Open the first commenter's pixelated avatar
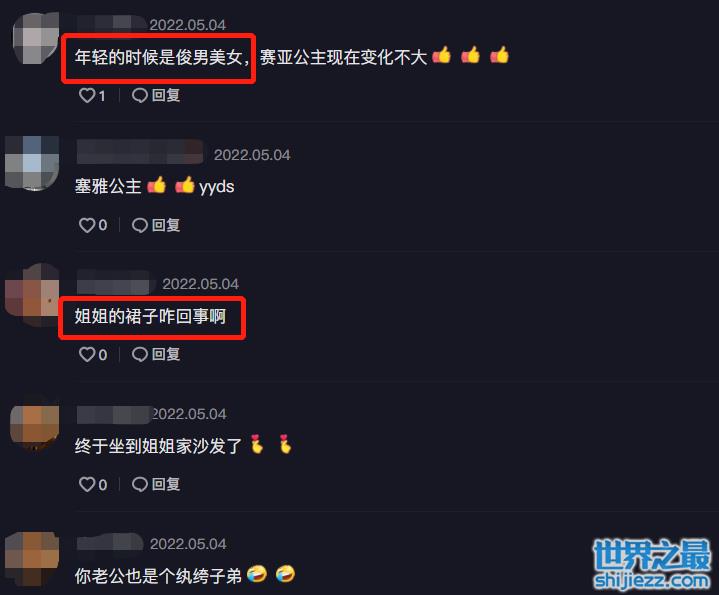This screenshot has width=719, height=595. click(36, 39)
